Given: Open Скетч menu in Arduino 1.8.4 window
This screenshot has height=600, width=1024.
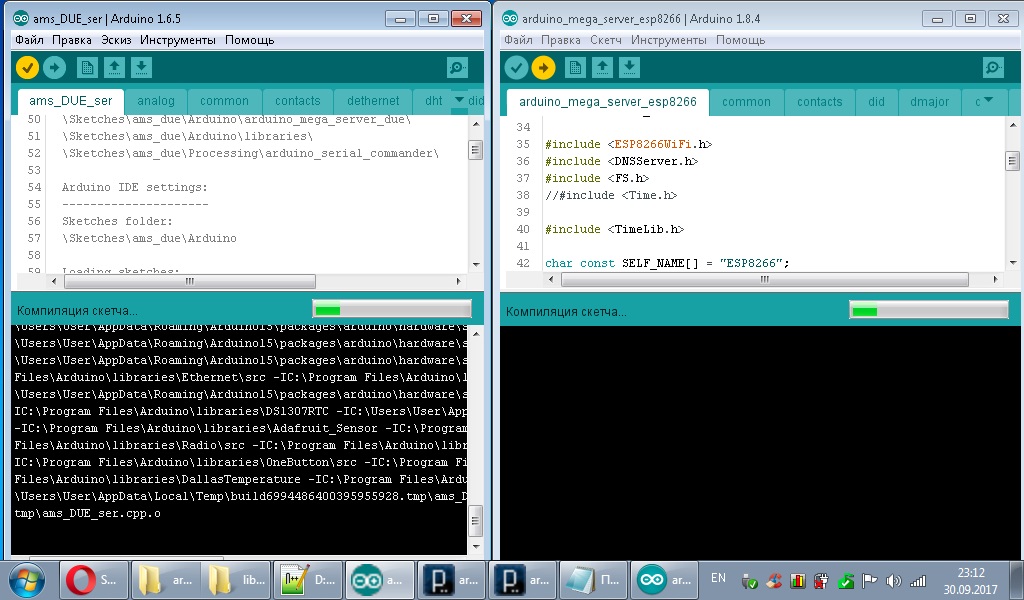Looking at the screenshot, I should (606, 40).
